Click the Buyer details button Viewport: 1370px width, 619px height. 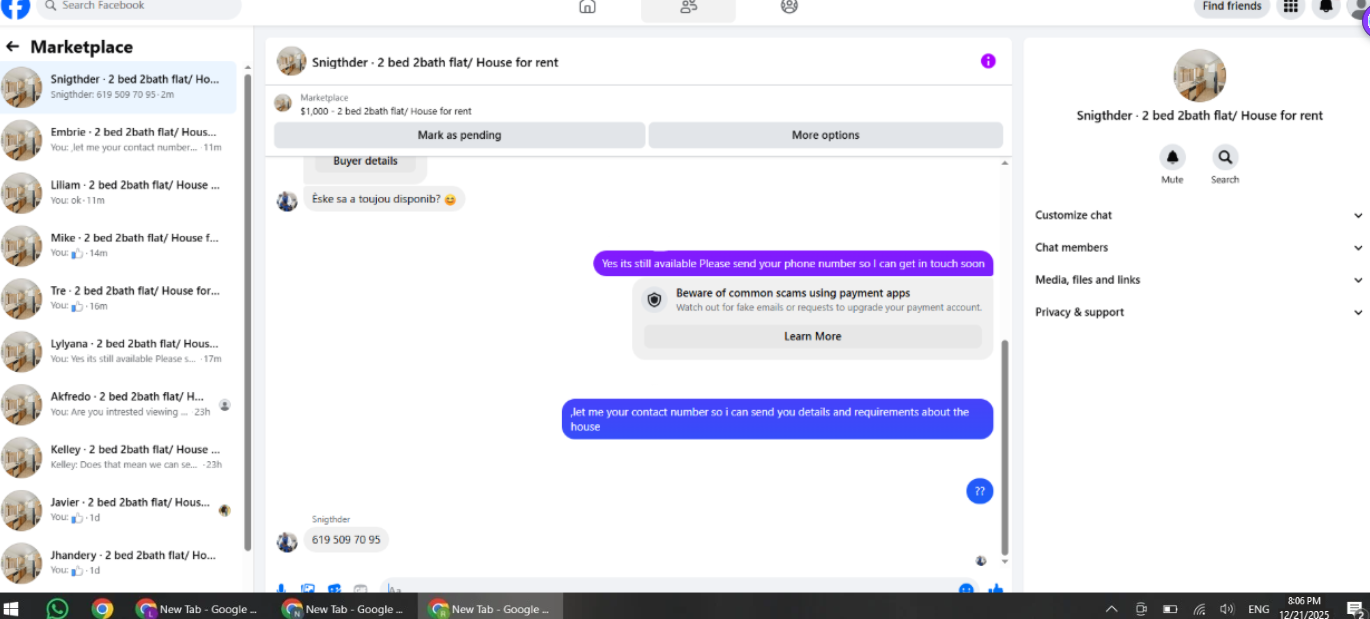(365, 162)
